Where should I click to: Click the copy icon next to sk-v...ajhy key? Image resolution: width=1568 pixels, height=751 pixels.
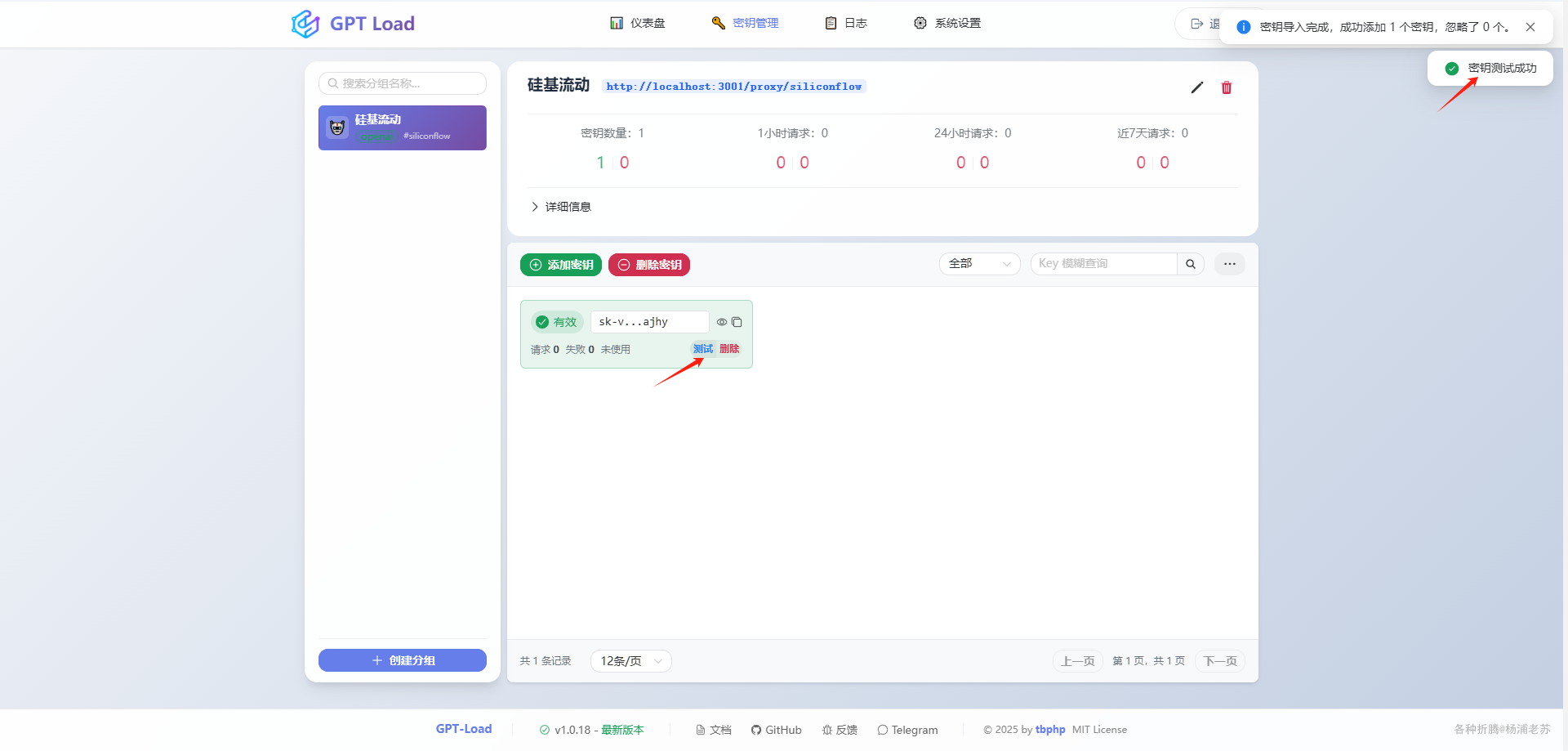(737, 322)
